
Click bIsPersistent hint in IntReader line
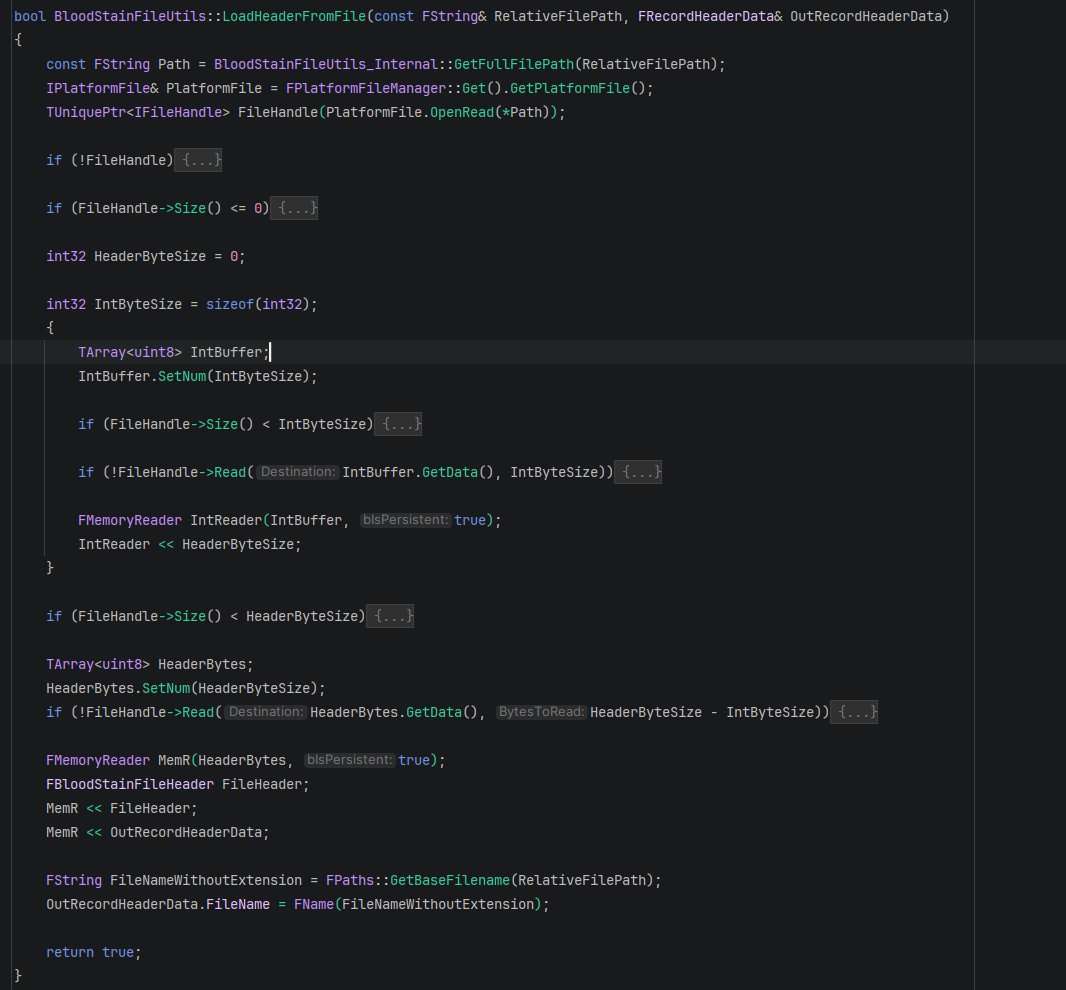pos(405,520)
